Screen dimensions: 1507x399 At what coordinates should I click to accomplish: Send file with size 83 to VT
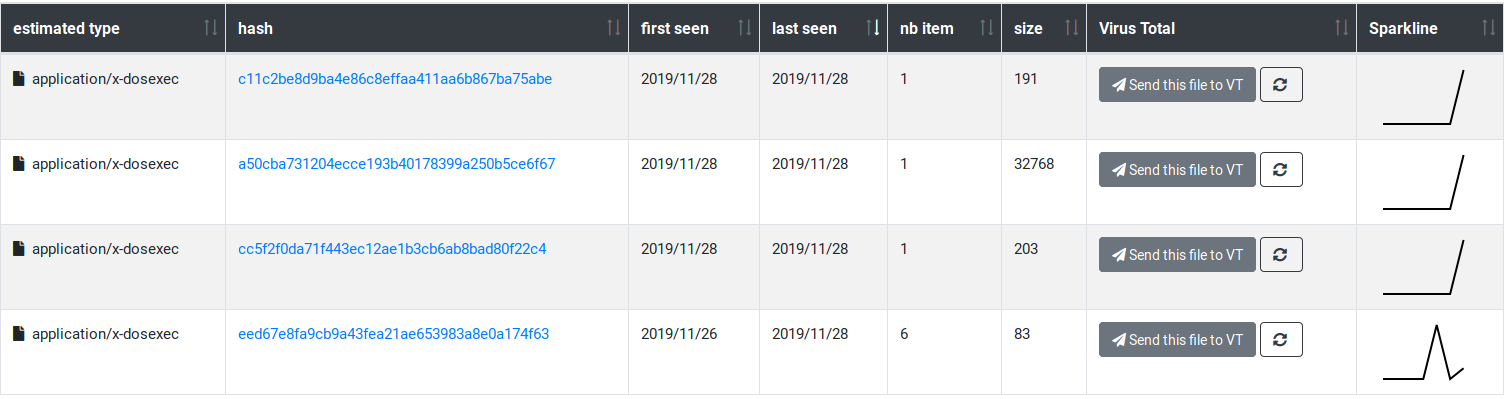1177,340
